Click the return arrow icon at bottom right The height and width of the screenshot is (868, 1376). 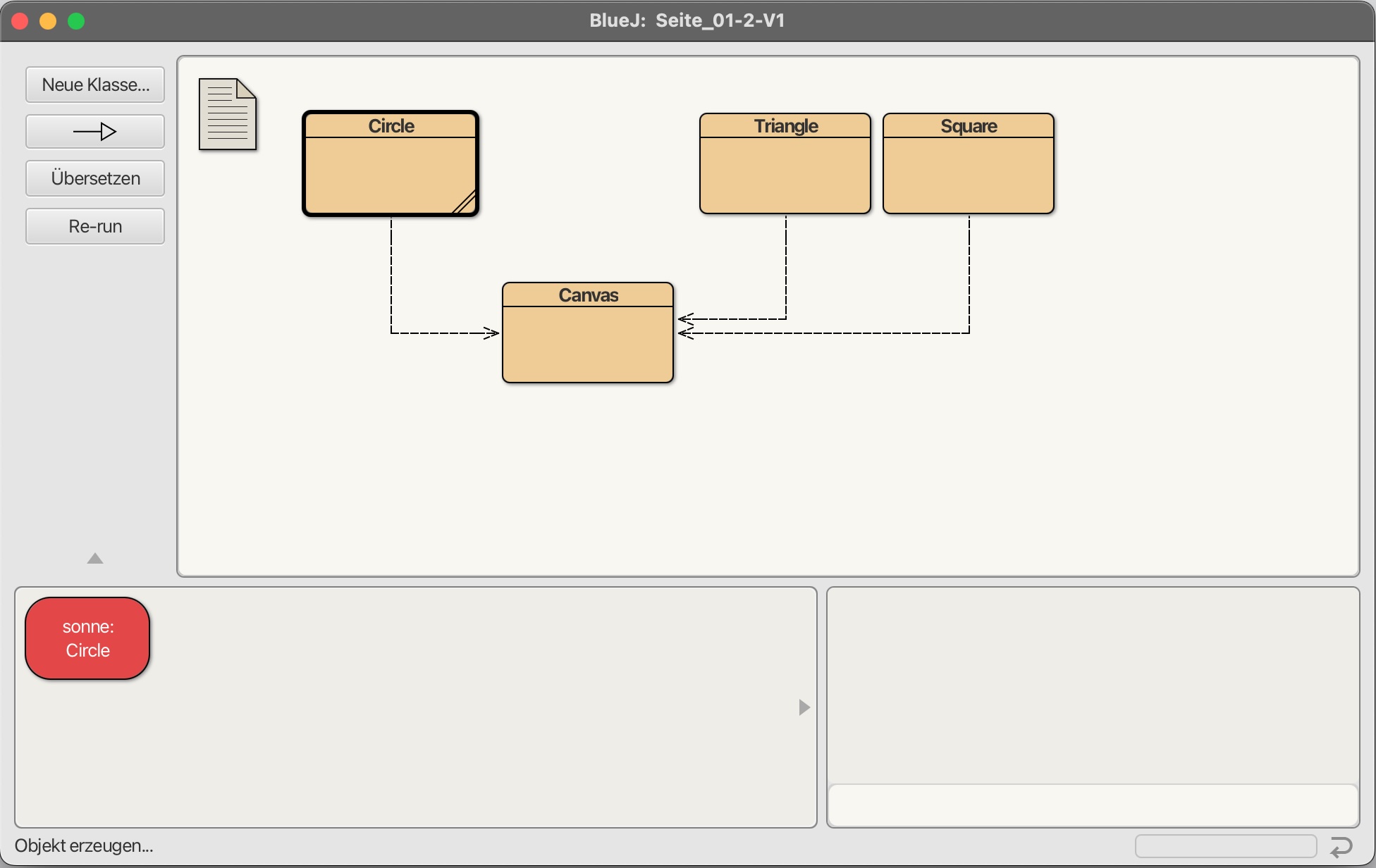pyautogui.click(x=1341, y=846)
